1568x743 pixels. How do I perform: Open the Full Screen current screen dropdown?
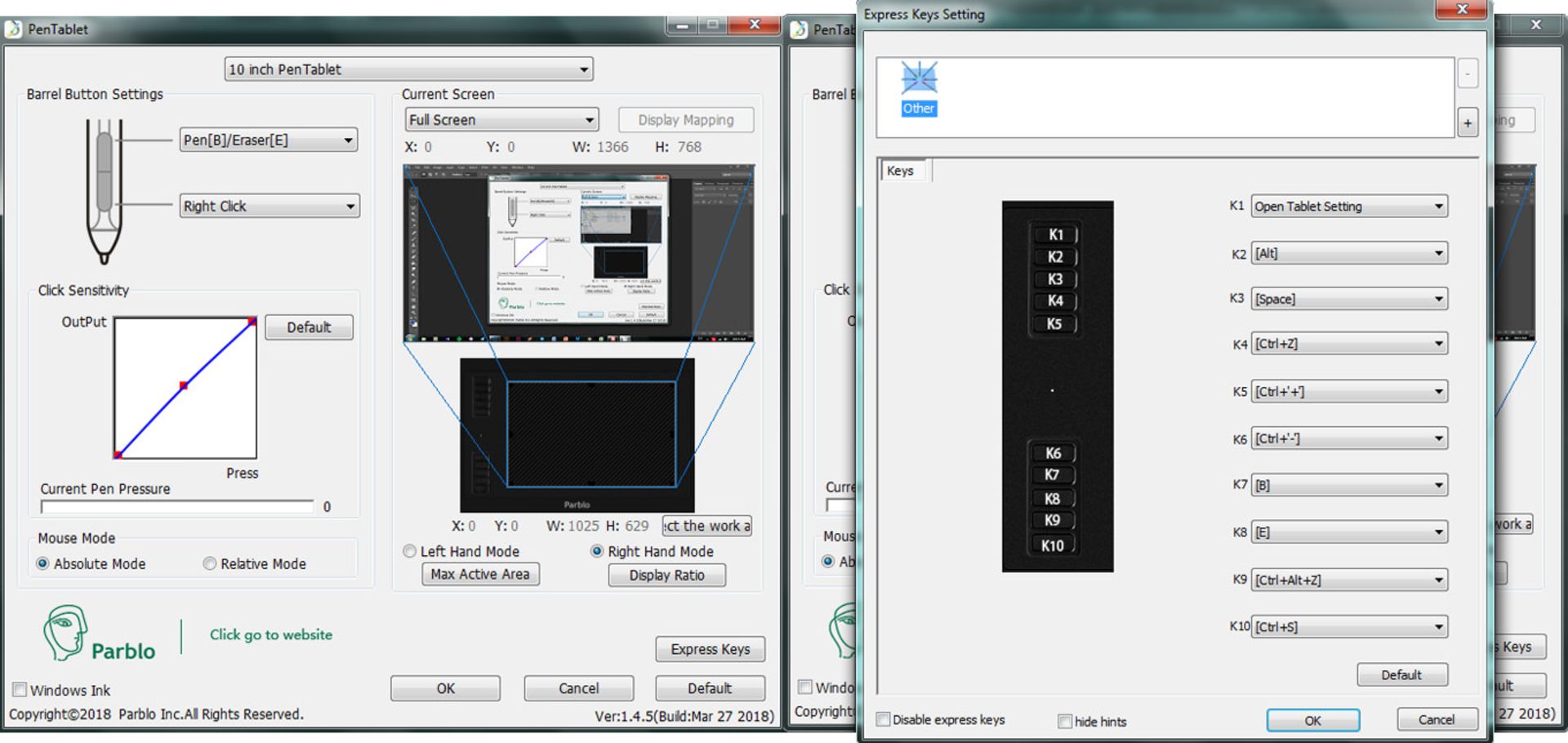[501, 120]
